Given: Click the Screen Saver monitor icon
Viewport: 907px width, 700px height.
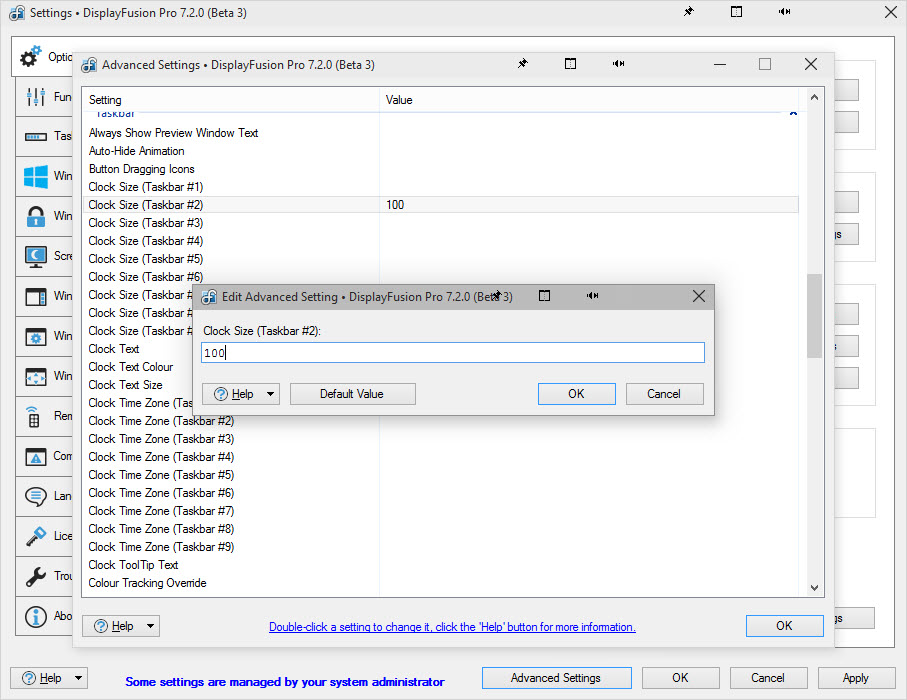Looking at the screenshot, I should [36, 257].
